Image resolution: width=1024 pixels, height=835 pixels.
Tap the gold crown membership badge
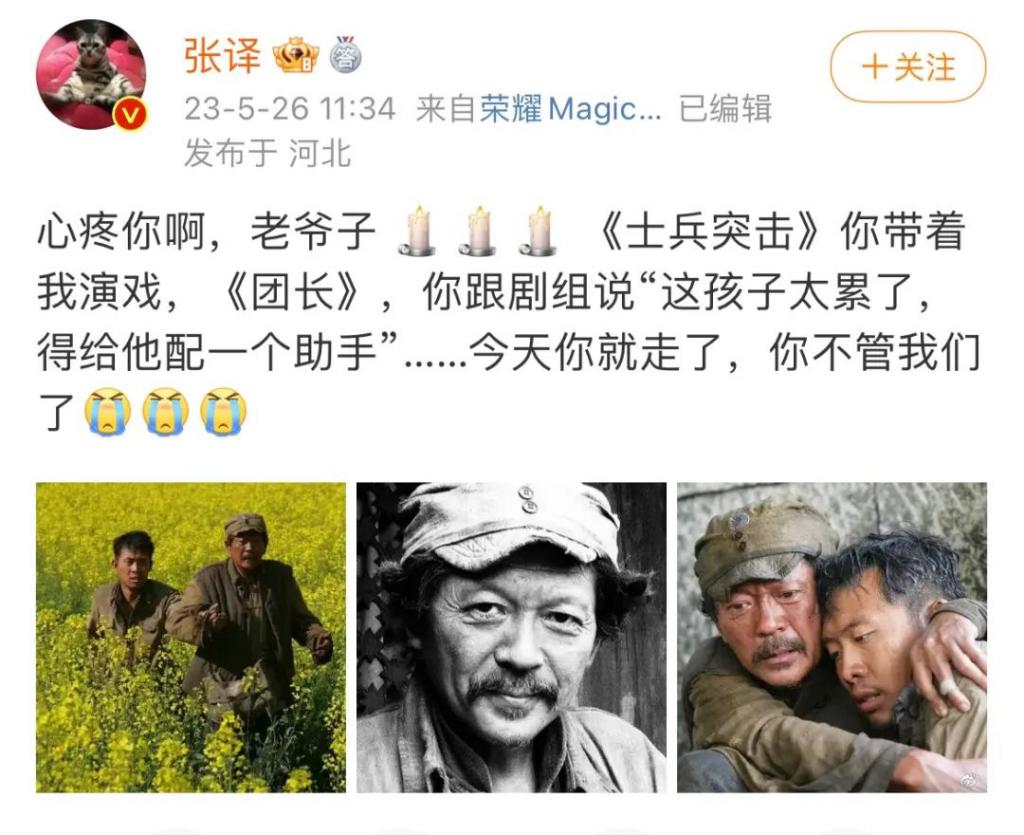[x=296, y=55]
